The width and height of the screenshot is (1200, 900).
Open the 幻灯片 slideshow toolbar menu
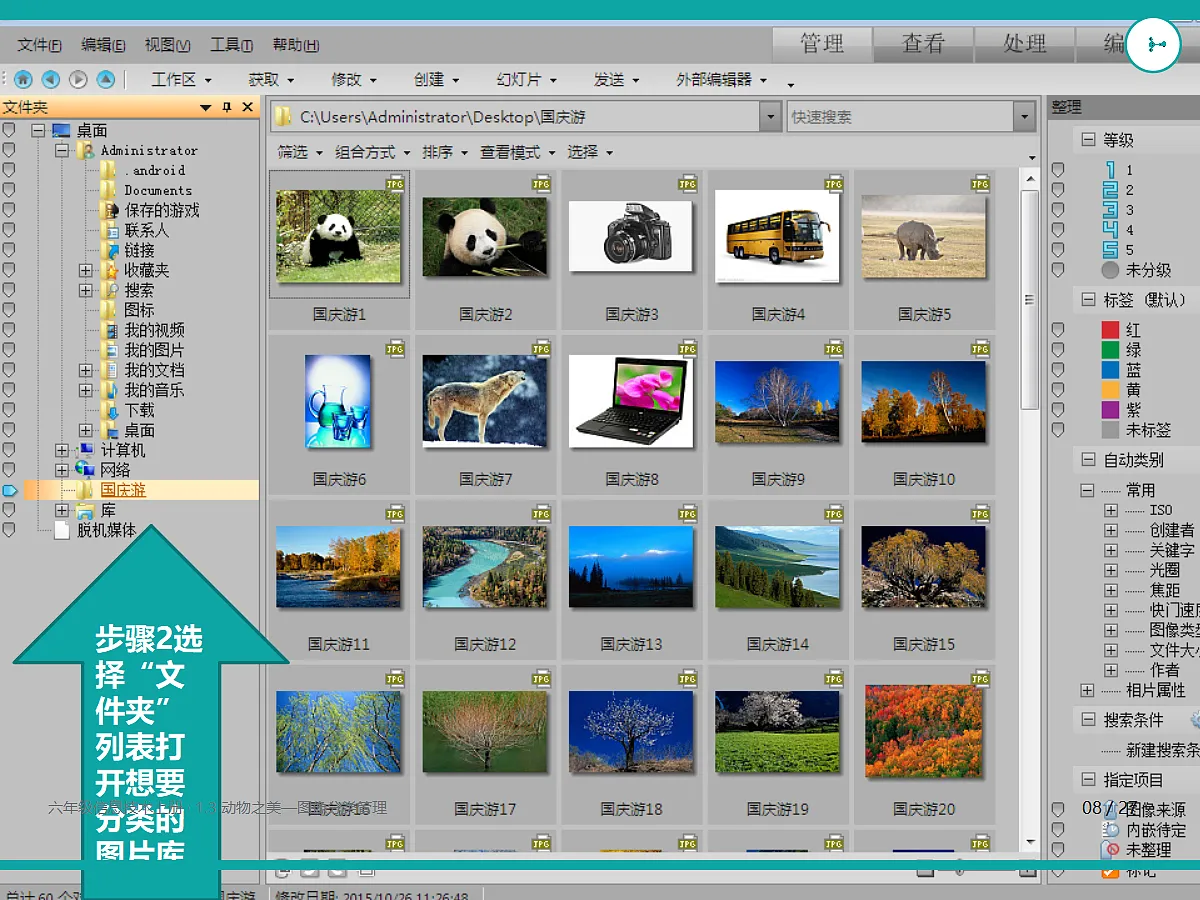point(527,79)
